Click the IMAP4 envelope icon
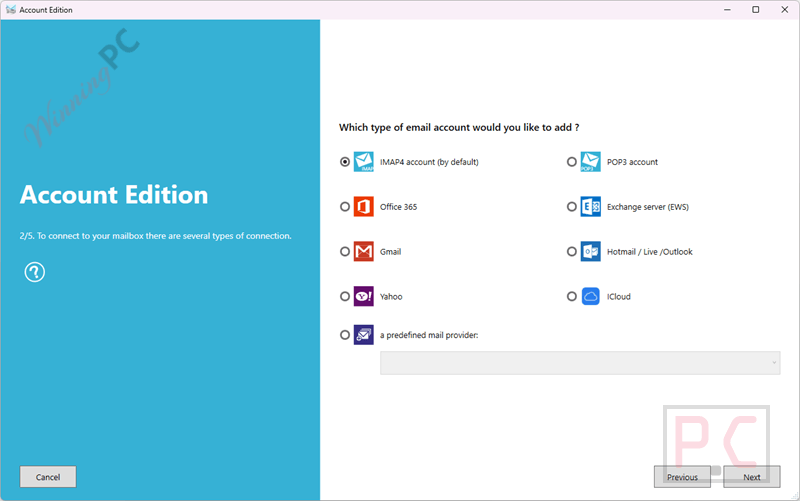Screen dimensions: 800x501 [x=364, y=162]
